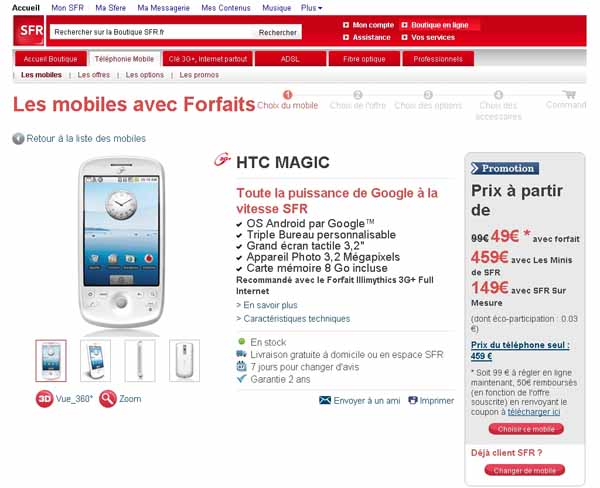Image resolution: width=600 pixels, height=488 pixels.
Task: Switch to the ADSL tab
Action: [290, 59]
